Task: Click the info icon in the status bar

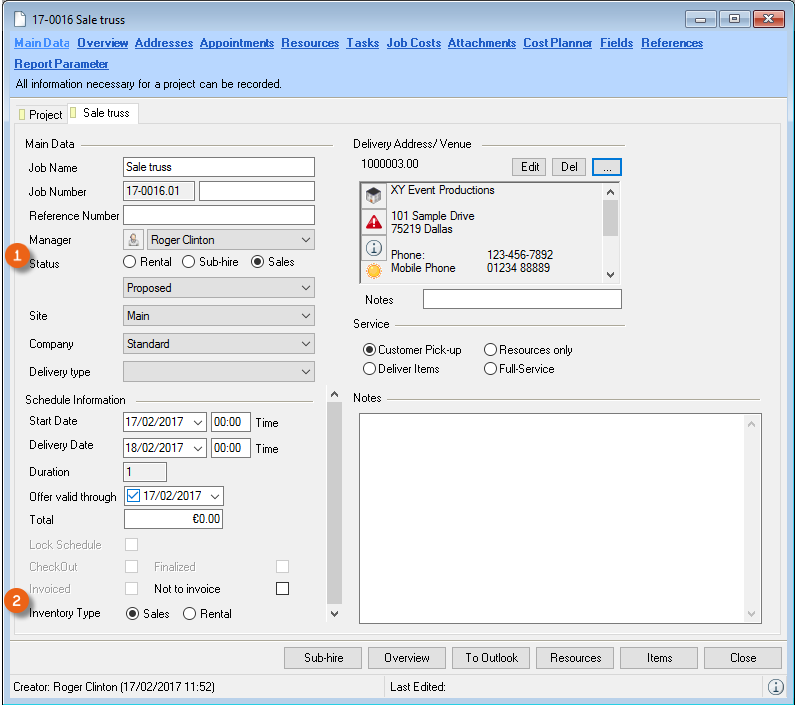Action: 775,687
